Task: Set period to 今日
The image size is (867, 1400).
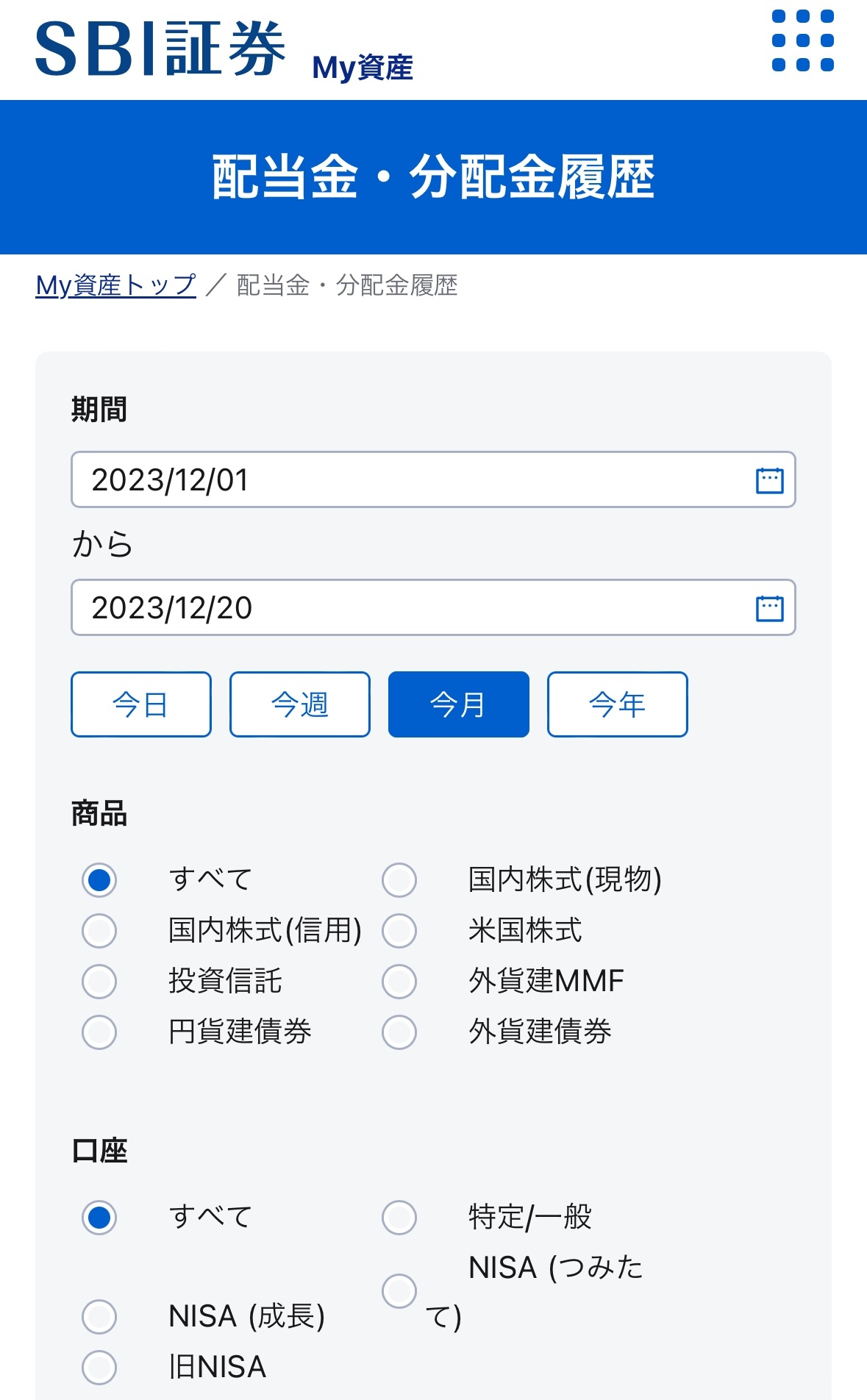Action: 141,704
